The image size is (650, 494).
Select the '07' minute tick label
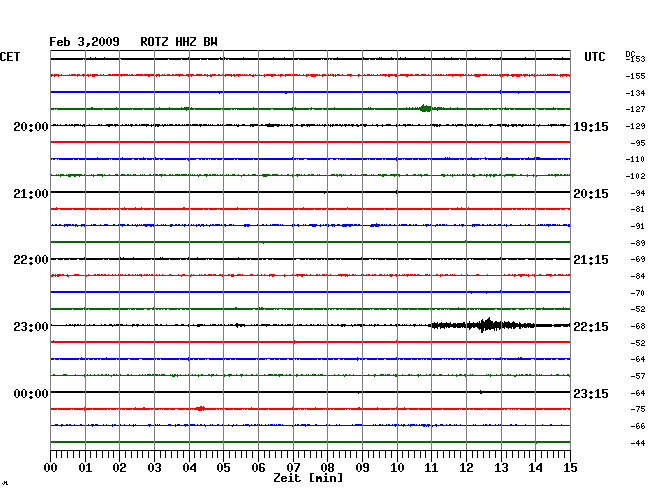click(x=293, y=467)
